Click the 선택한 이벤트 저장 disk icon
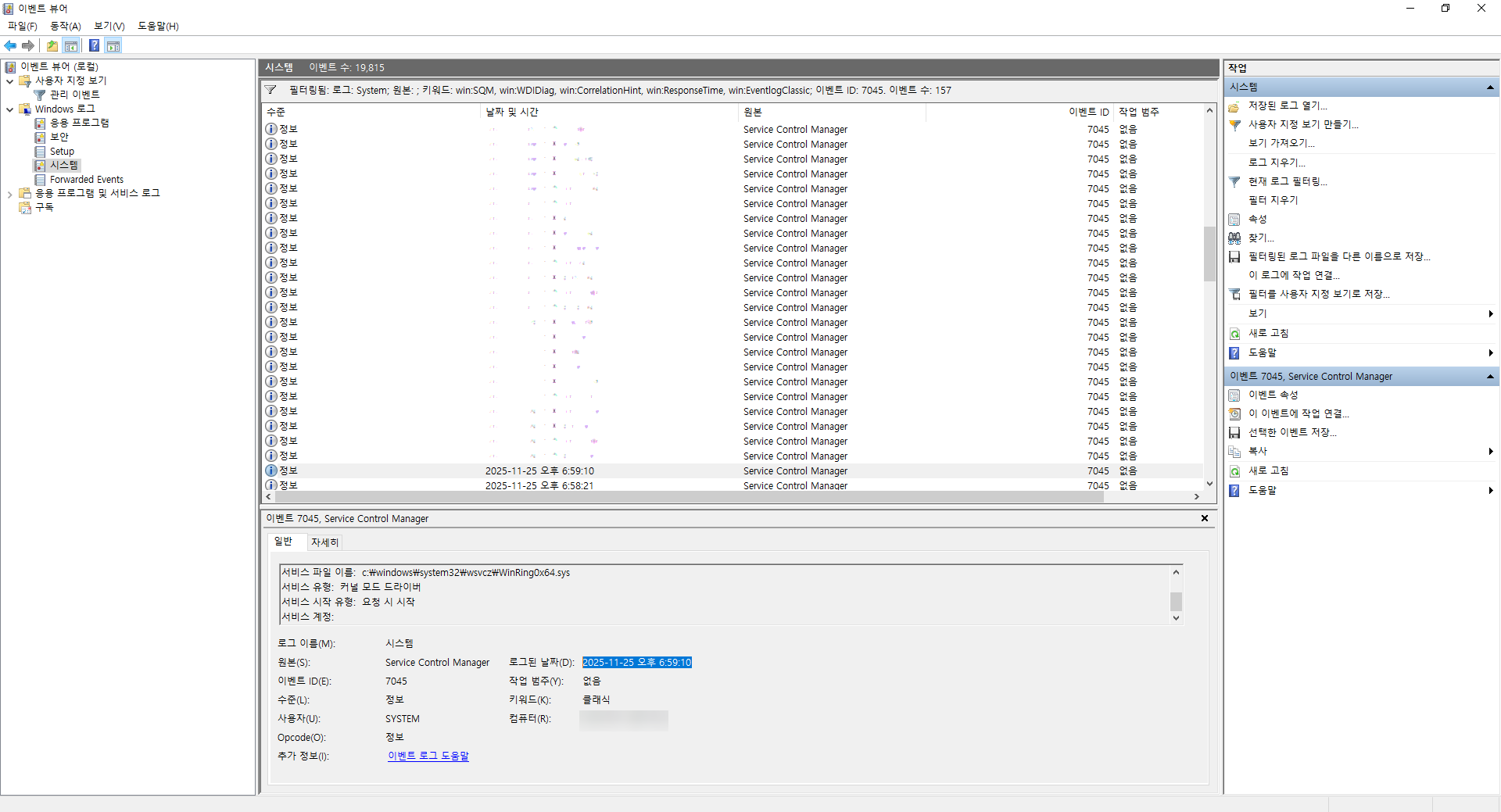 pos(1234,433)
